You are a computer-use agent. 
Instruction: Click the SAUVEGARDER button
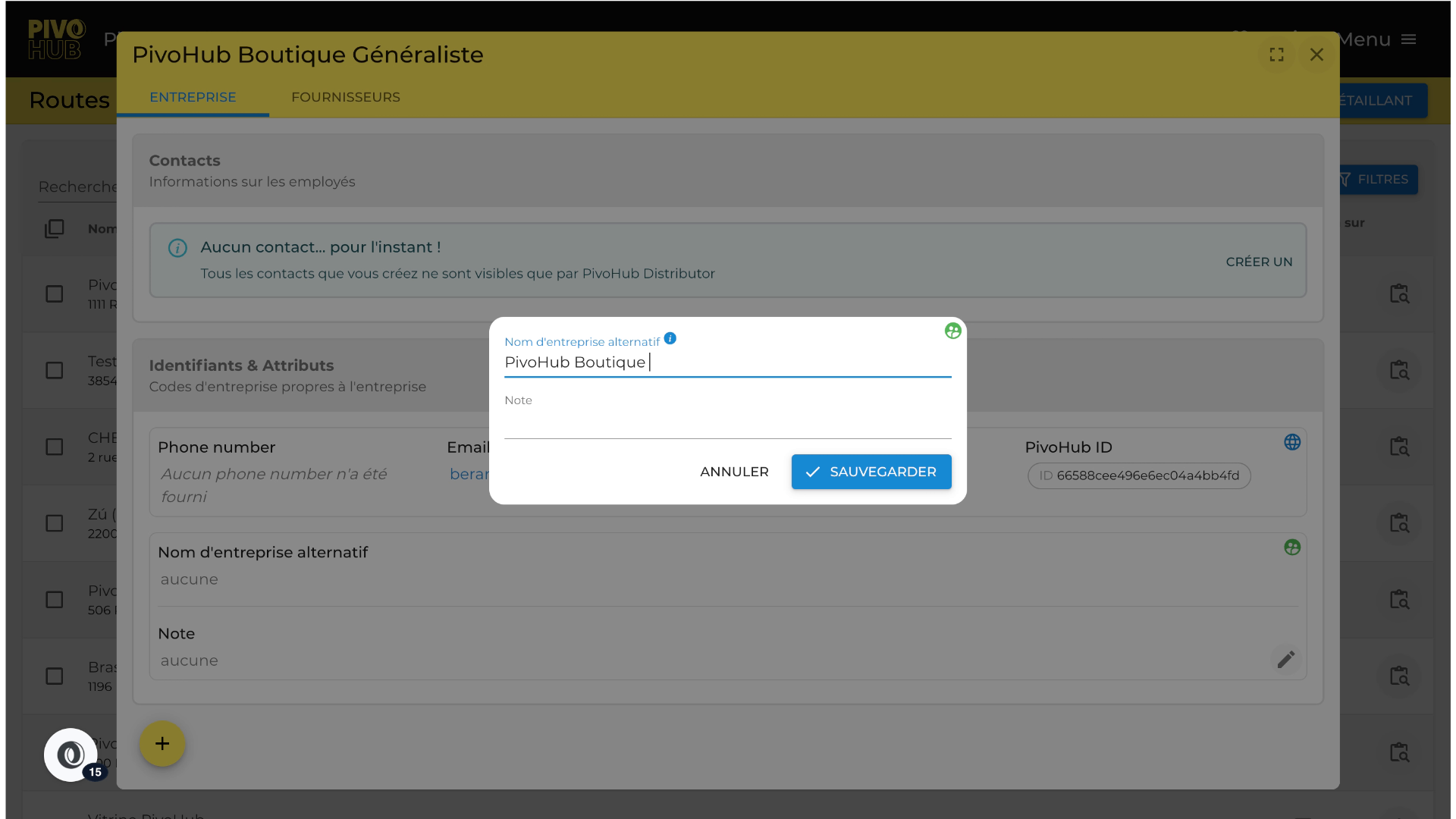coord(871,472)
